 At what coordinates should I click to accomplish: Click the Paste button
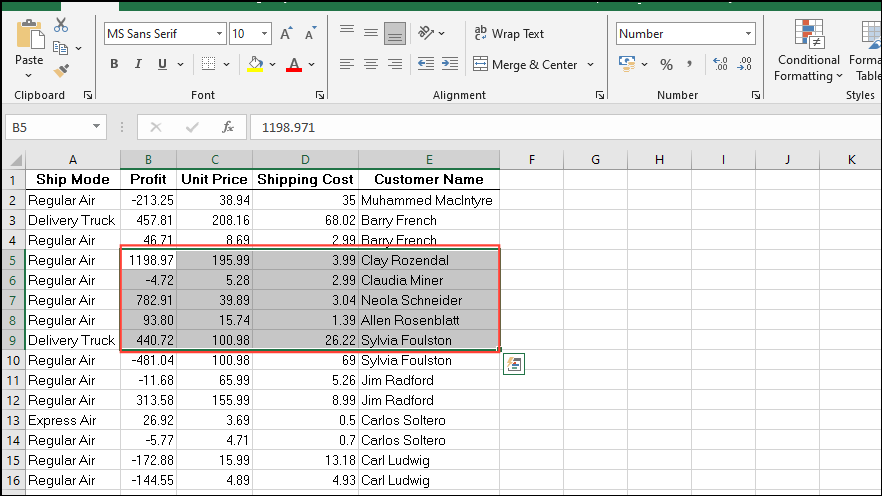tap(29, 49)
